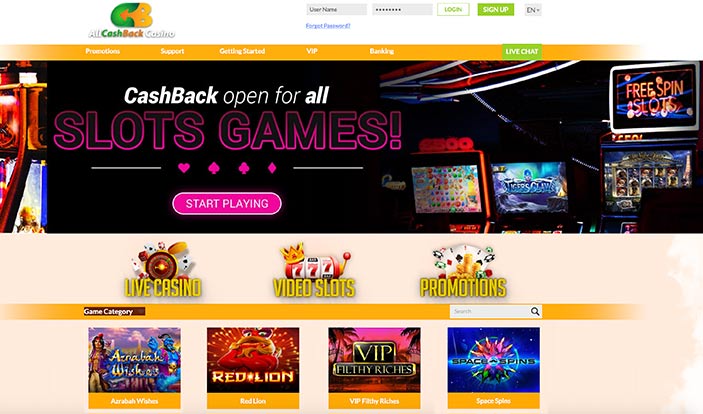
Task: Open the Banking menu item
Action: tap(382, 51)
